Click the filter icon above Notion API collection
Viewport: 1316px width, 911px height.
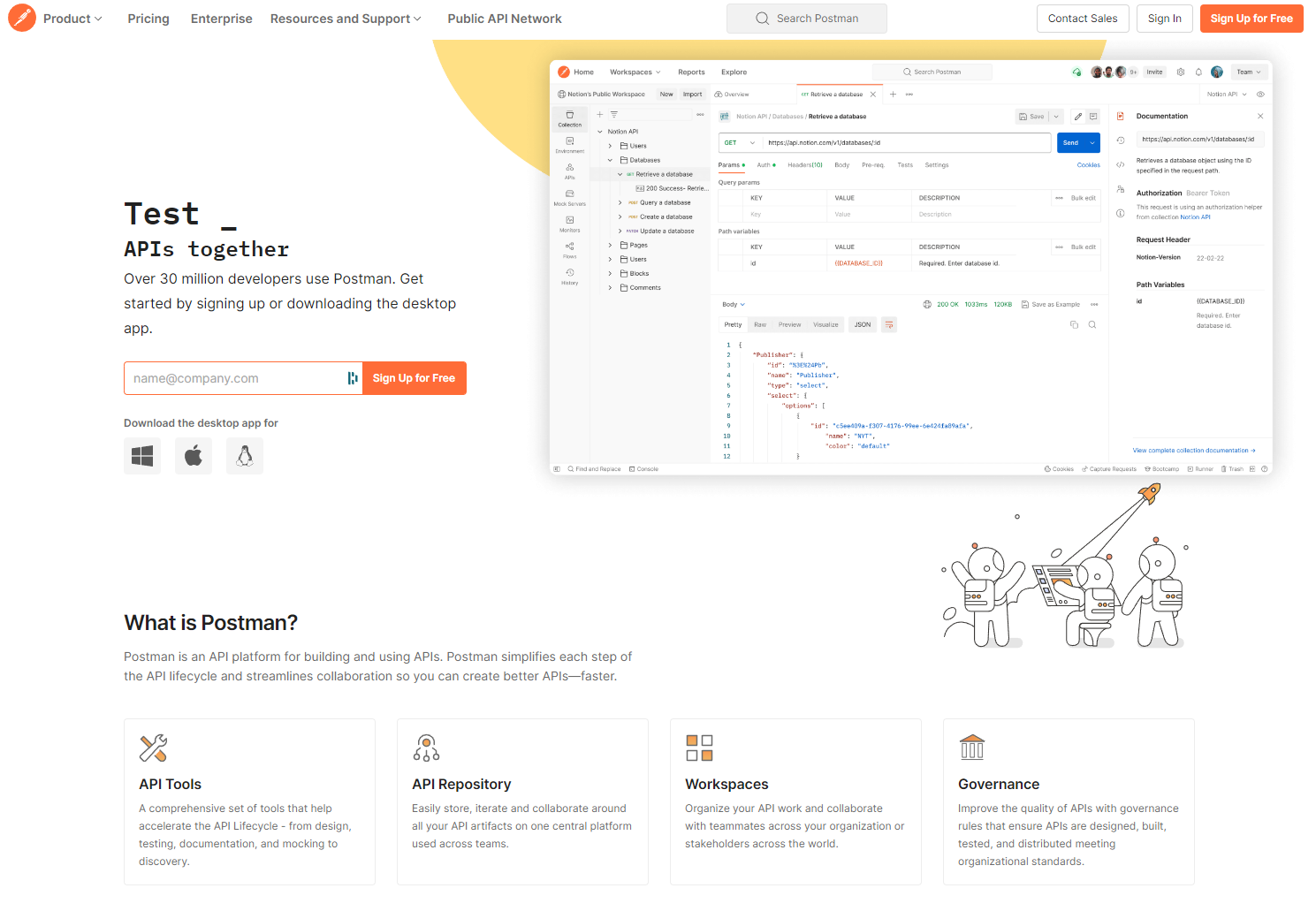coord(613,115)
